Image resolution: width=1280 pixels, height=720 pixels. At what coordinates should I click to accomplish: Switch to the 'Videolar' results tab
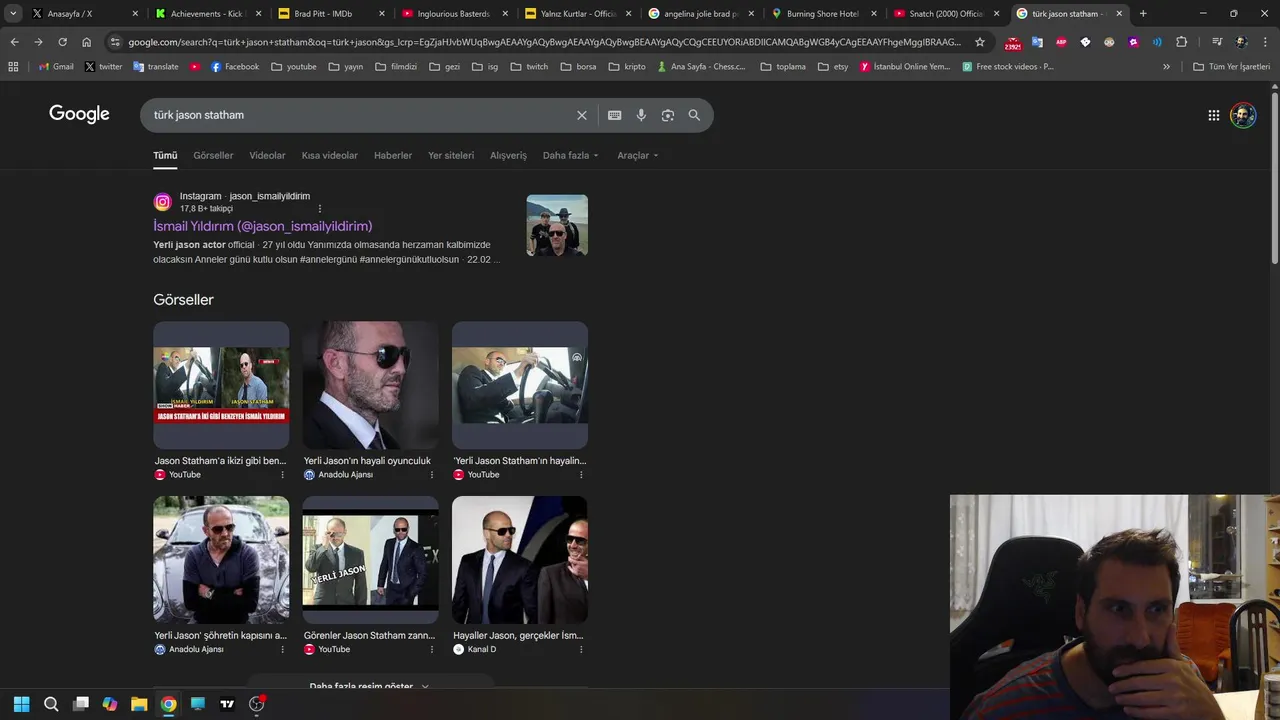(267, 155)
